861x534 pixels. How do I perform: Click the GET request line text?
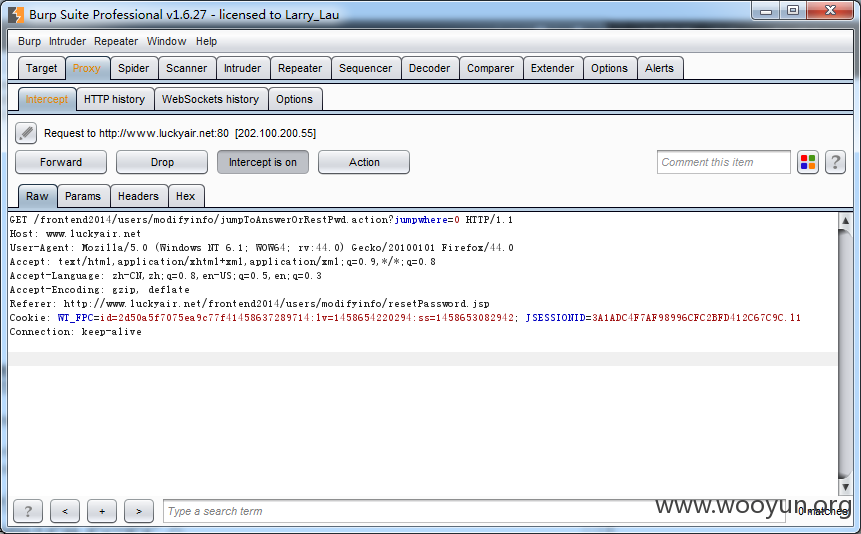[261, 220]
